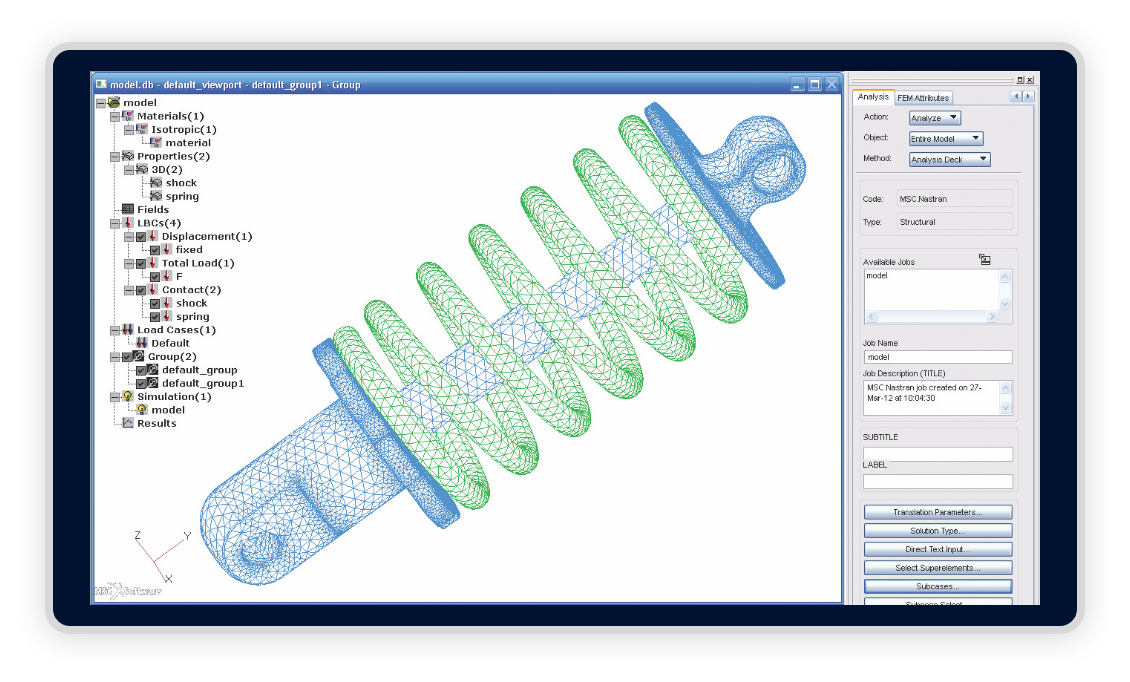This screenshot has height=682, width=1130.
Task: Collapse the model root tree node
Action: point(101,103)
